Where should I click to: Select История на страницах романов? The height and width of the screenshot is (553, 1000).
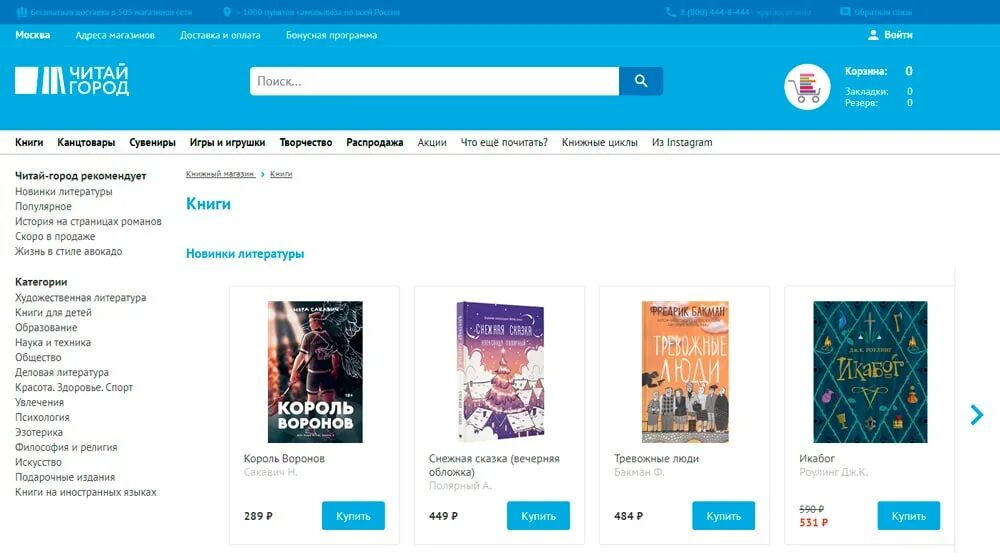coord(88,221)
